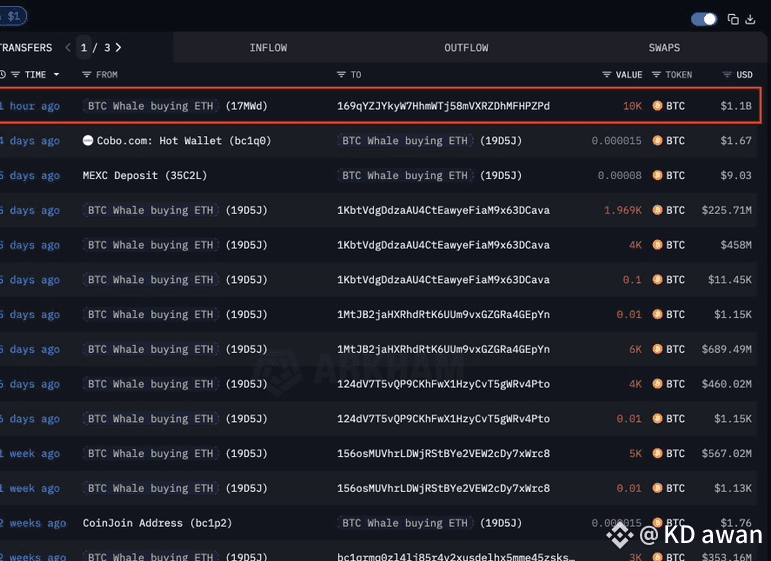Click the total pages number 3
The height and width of the screenshot is (561, 771).
tap(107, 48)
